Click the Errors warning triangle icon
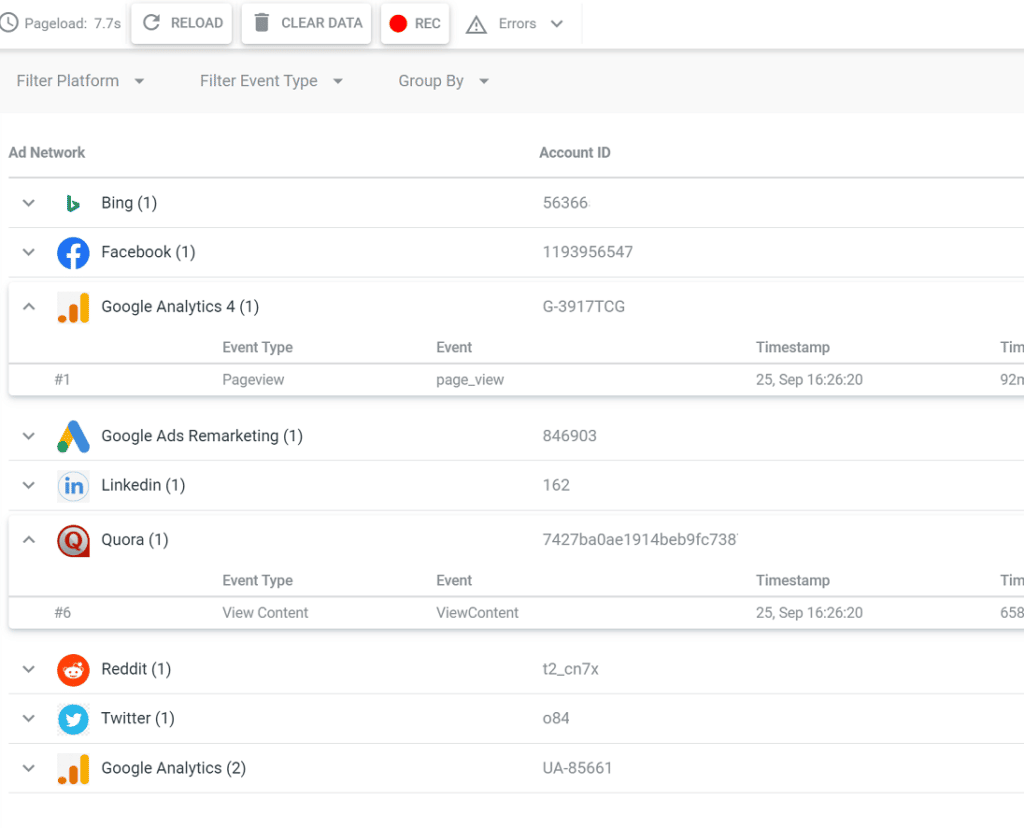1024x828 pixels. pos(476,25)
